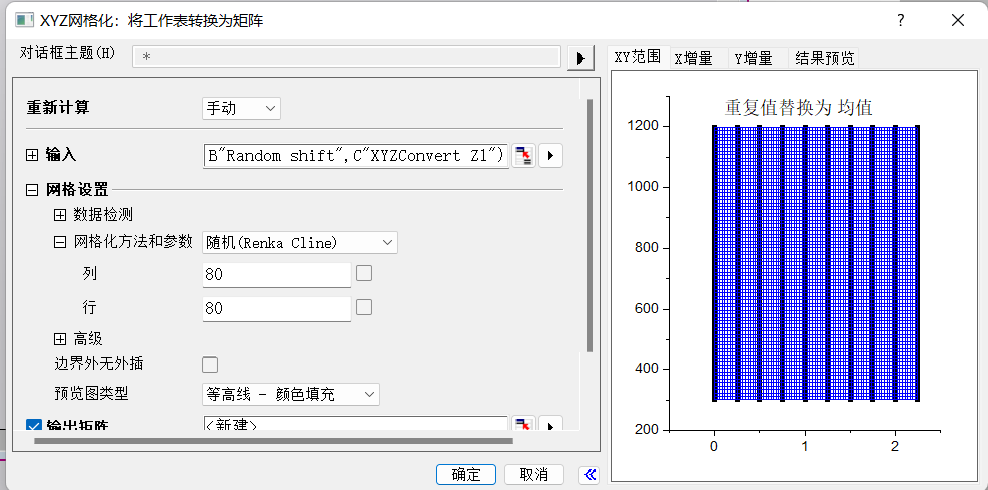Open the 随机(Renka Cline) method dropdown
This screenshot has height=490, width=988.
click(x=300, y=242)
